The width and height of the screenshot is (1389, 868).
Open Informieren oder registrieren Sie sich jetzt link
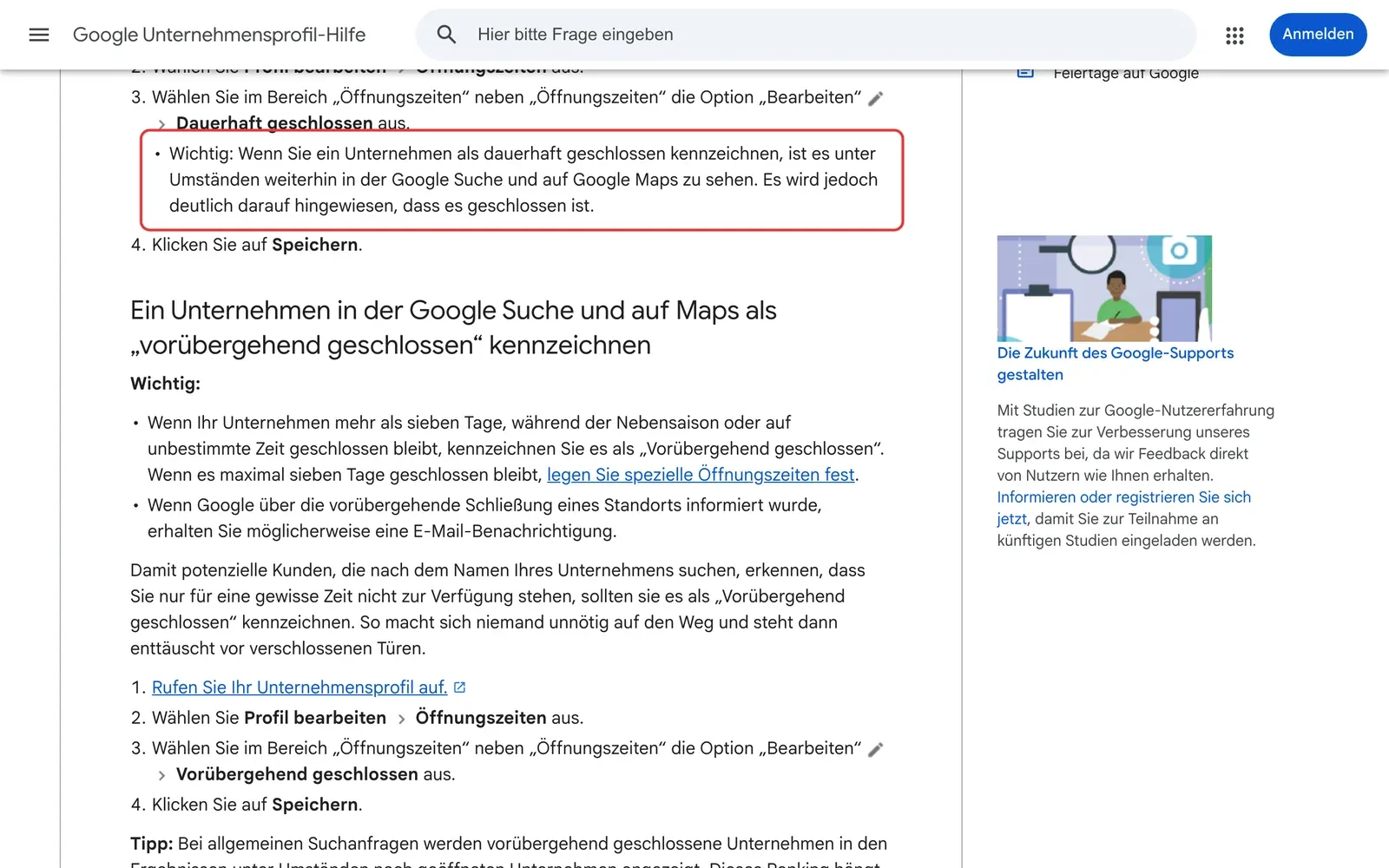(x=1123, y=508)
